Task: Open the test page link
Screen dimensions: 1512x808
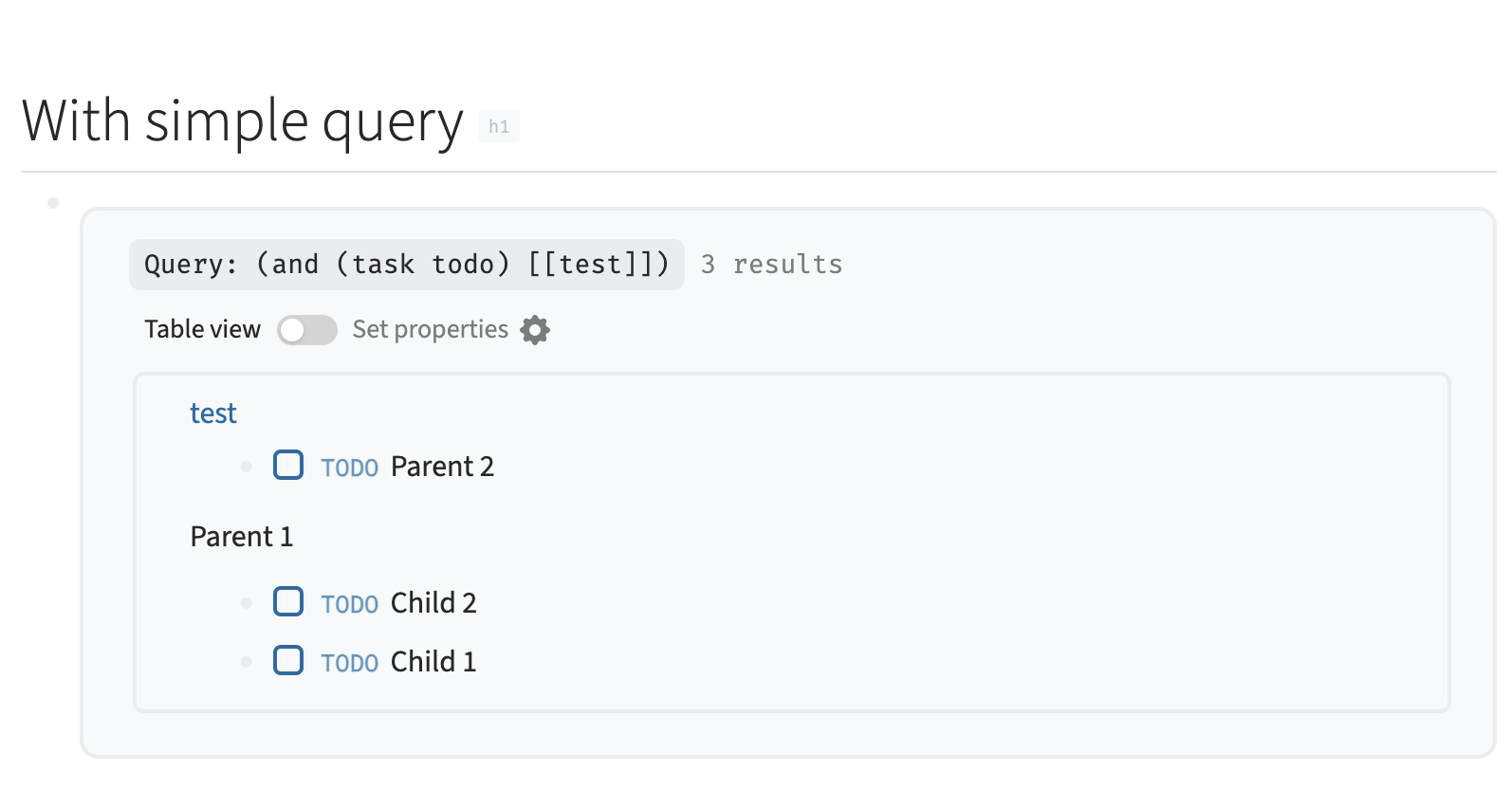Action: point(212,413)
